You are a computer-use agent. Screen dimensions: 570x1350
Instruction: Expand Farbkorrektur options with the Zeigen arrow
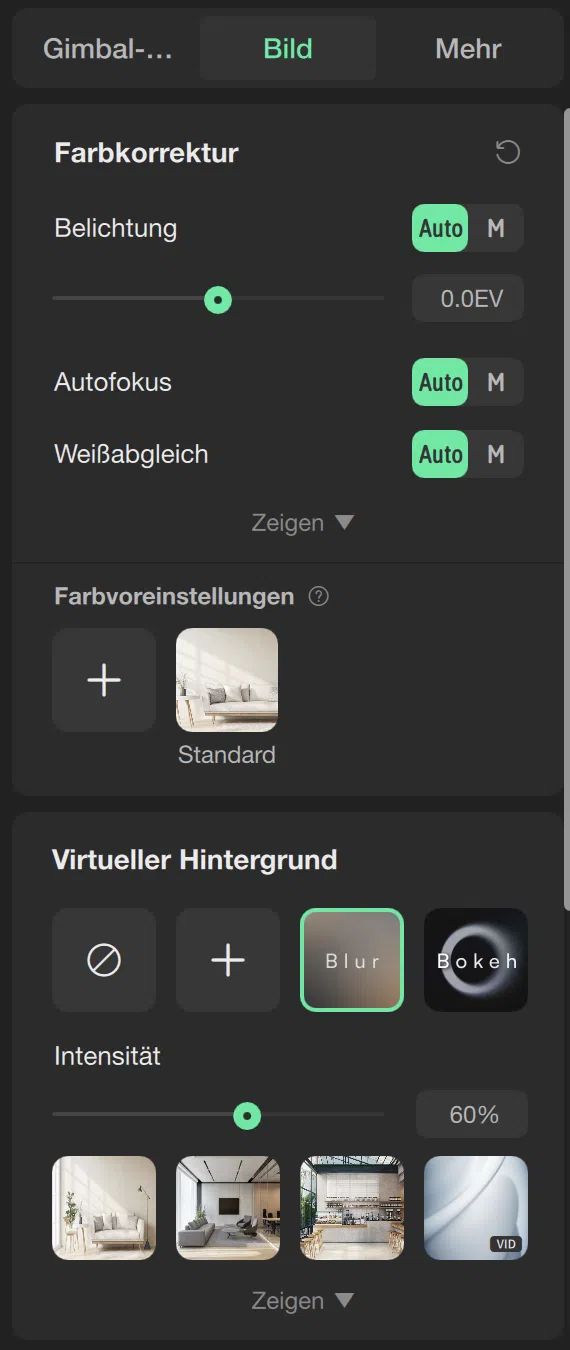pos(303,523)
